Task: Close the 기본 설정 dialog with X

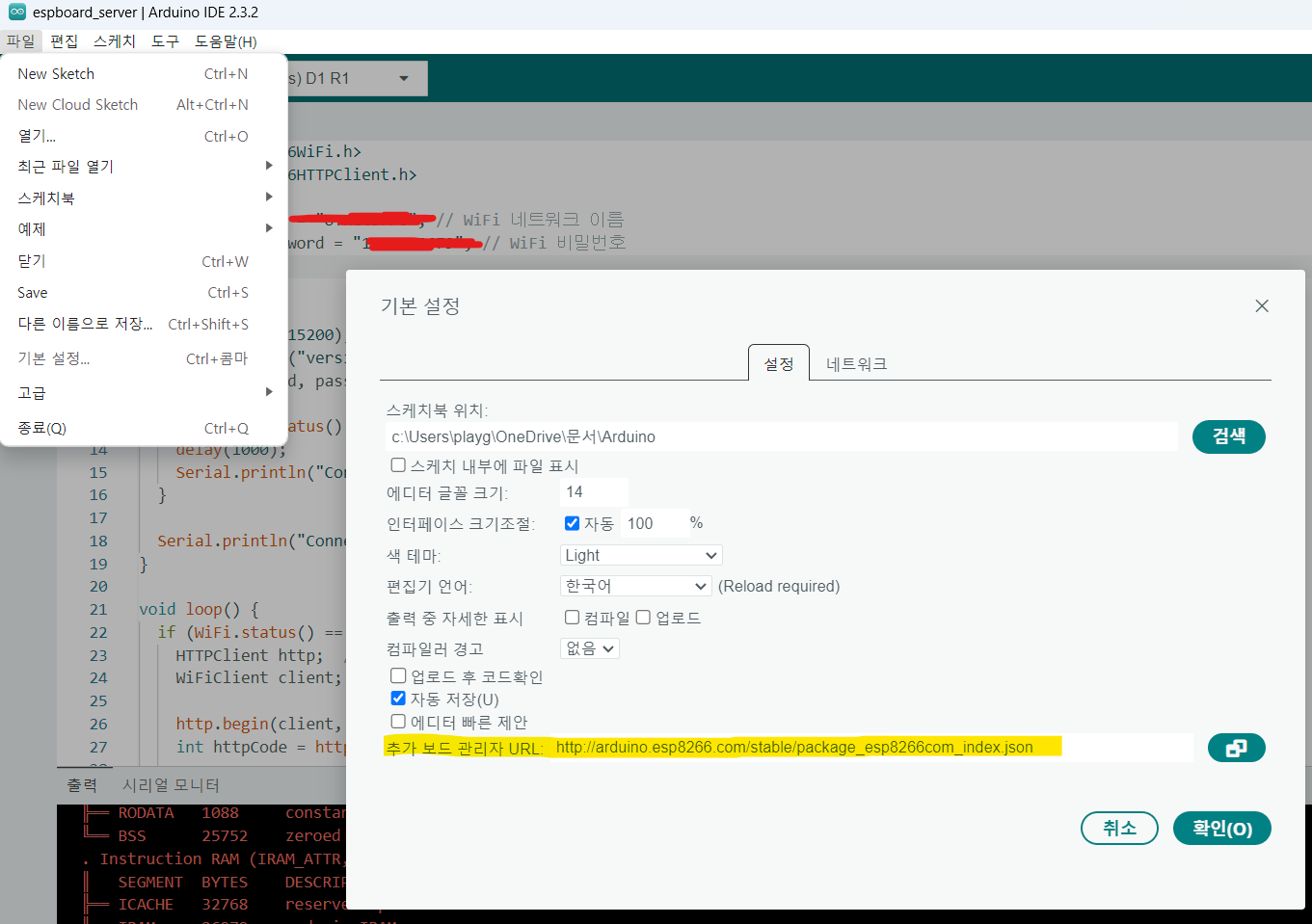Action: [x=1262, y=306]
